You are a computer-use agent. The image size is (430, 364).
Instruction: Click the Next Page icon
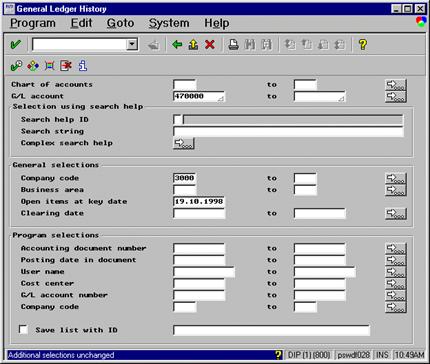[323, 44]
